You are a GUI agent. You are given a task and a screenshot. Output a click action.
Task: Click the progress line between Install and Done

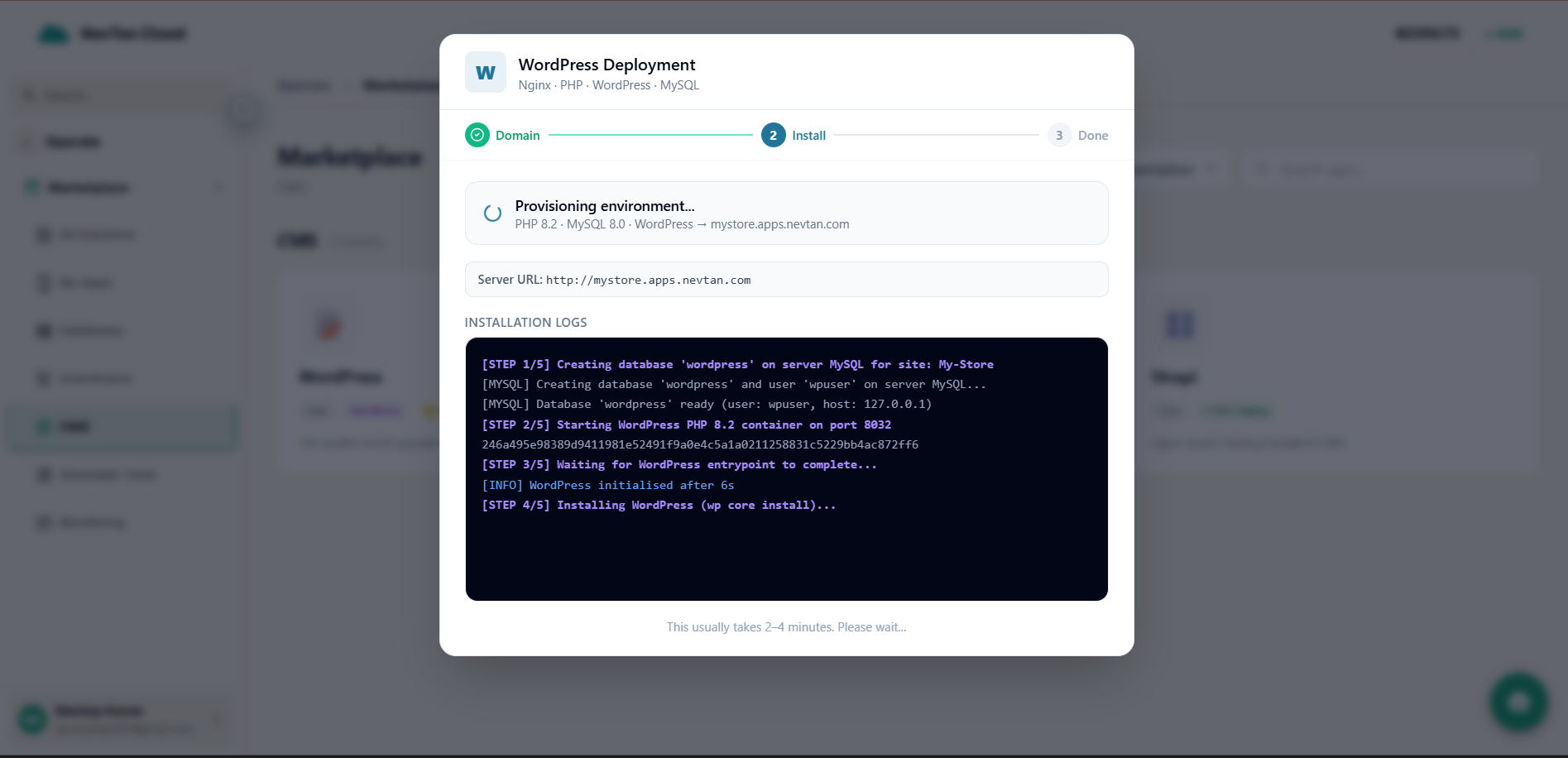937,135
